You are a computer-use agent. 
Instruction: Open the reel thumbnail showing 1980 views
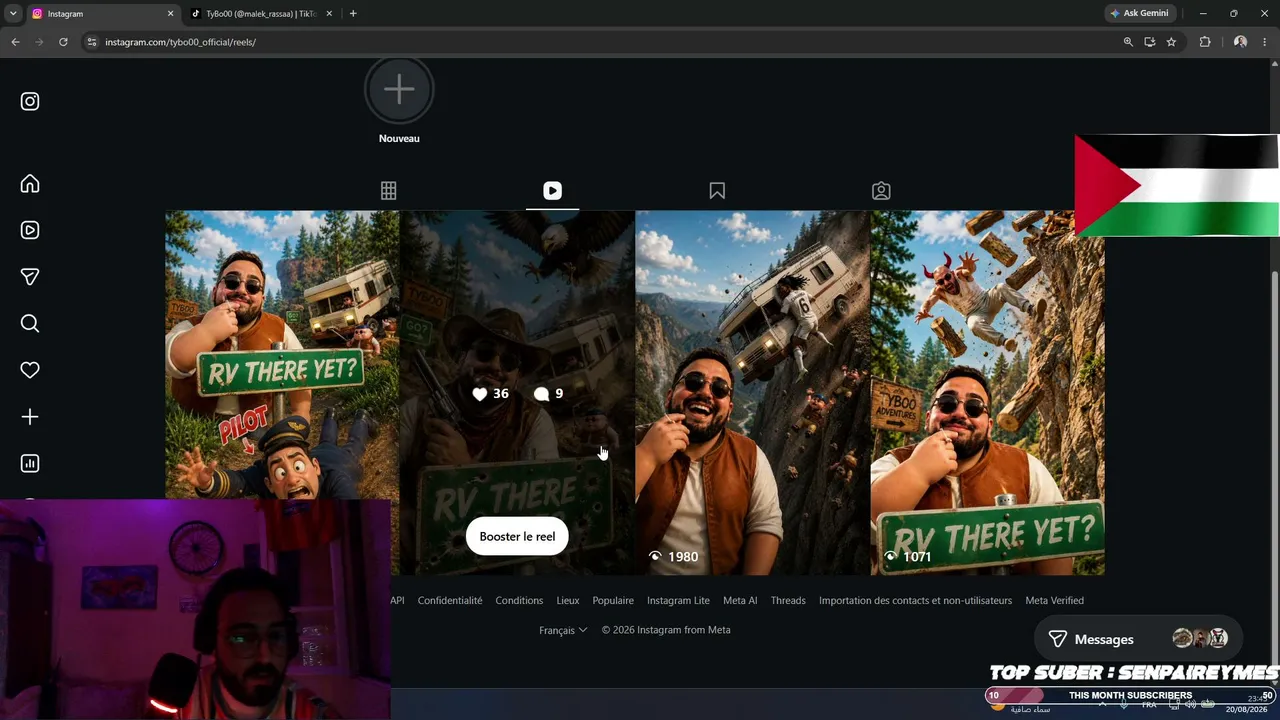tap(752, 392)
